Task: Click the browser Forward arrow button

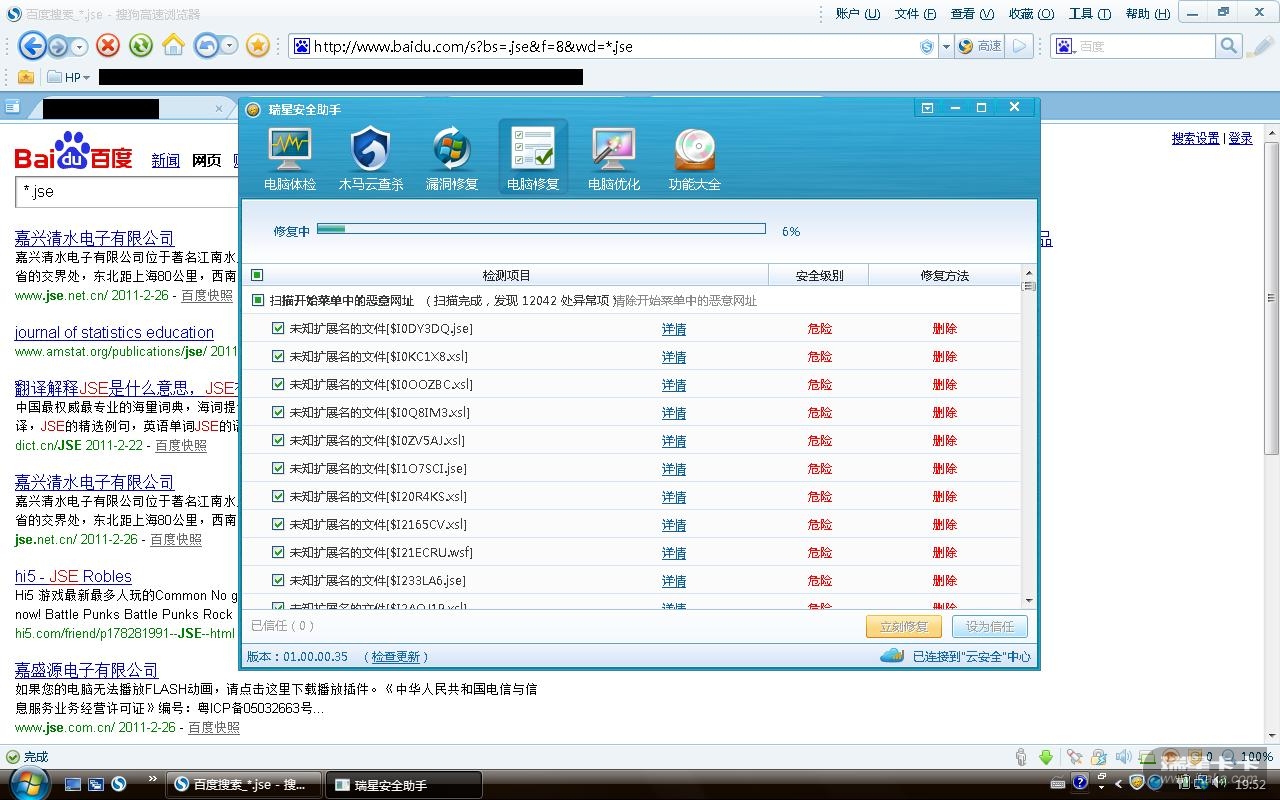Action: 58,46
